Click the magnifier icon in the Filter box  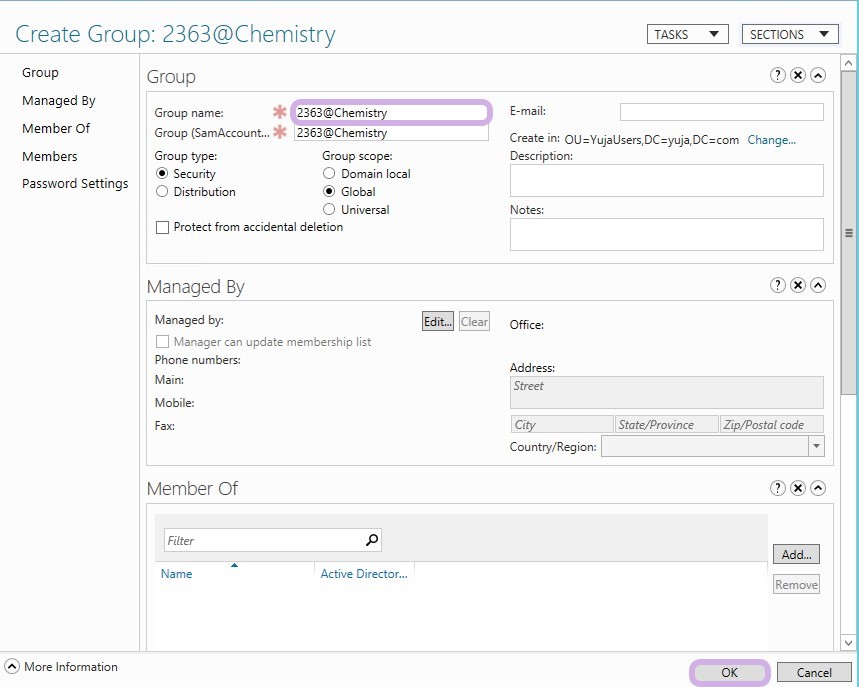372,540
